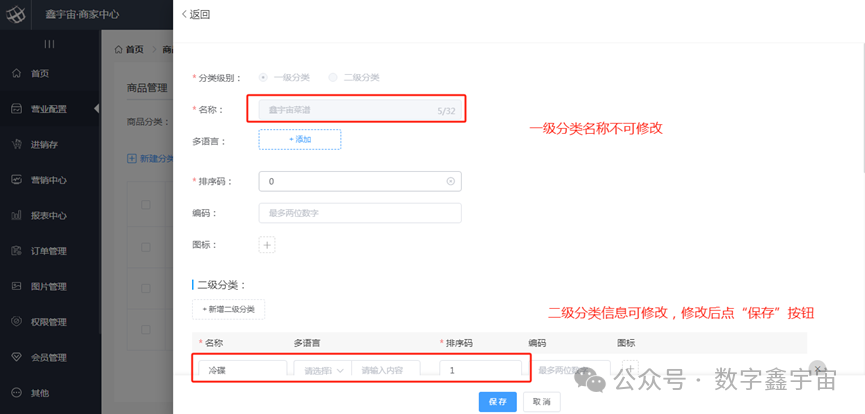This screenshot has height=414, width=865.
Task: Select the 一级分类 radio button
Action: [263, 77]
